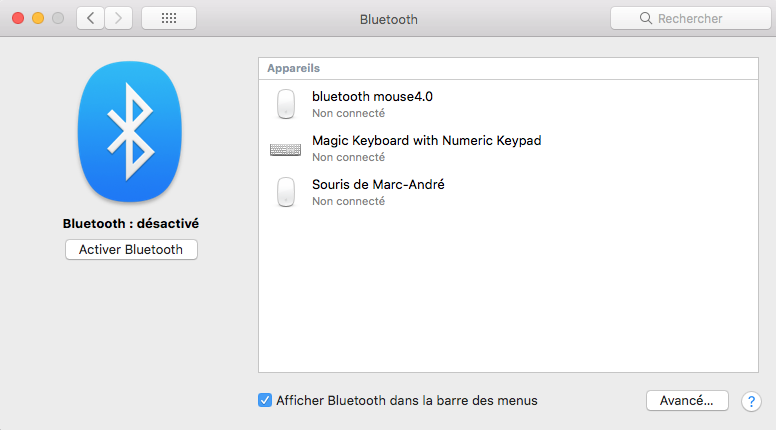
Task: Click the Magic Keyboard device icon
Action: pos(286,149)
